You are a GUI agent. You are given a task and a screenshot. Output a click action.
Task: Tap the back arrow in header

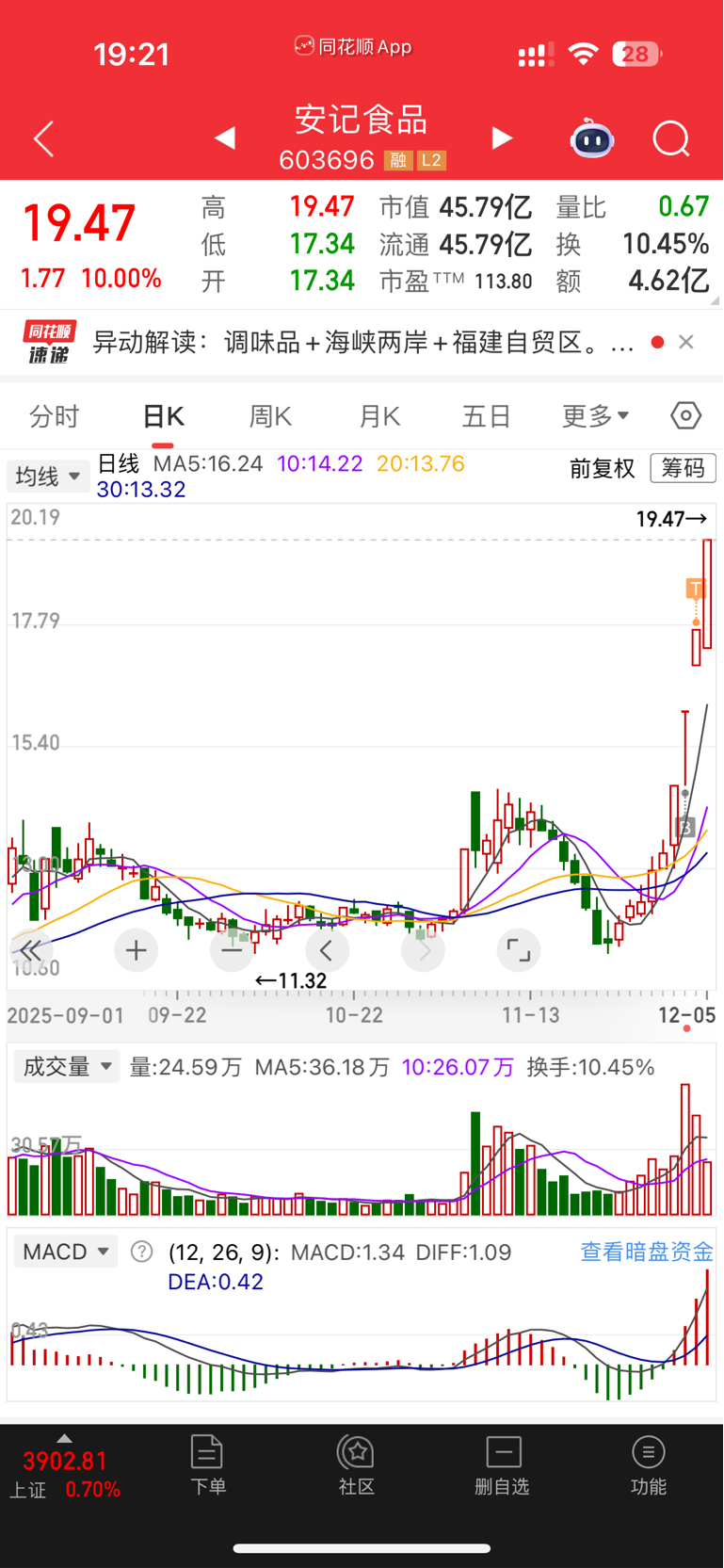pyautogui.click(x=43, y=139)
